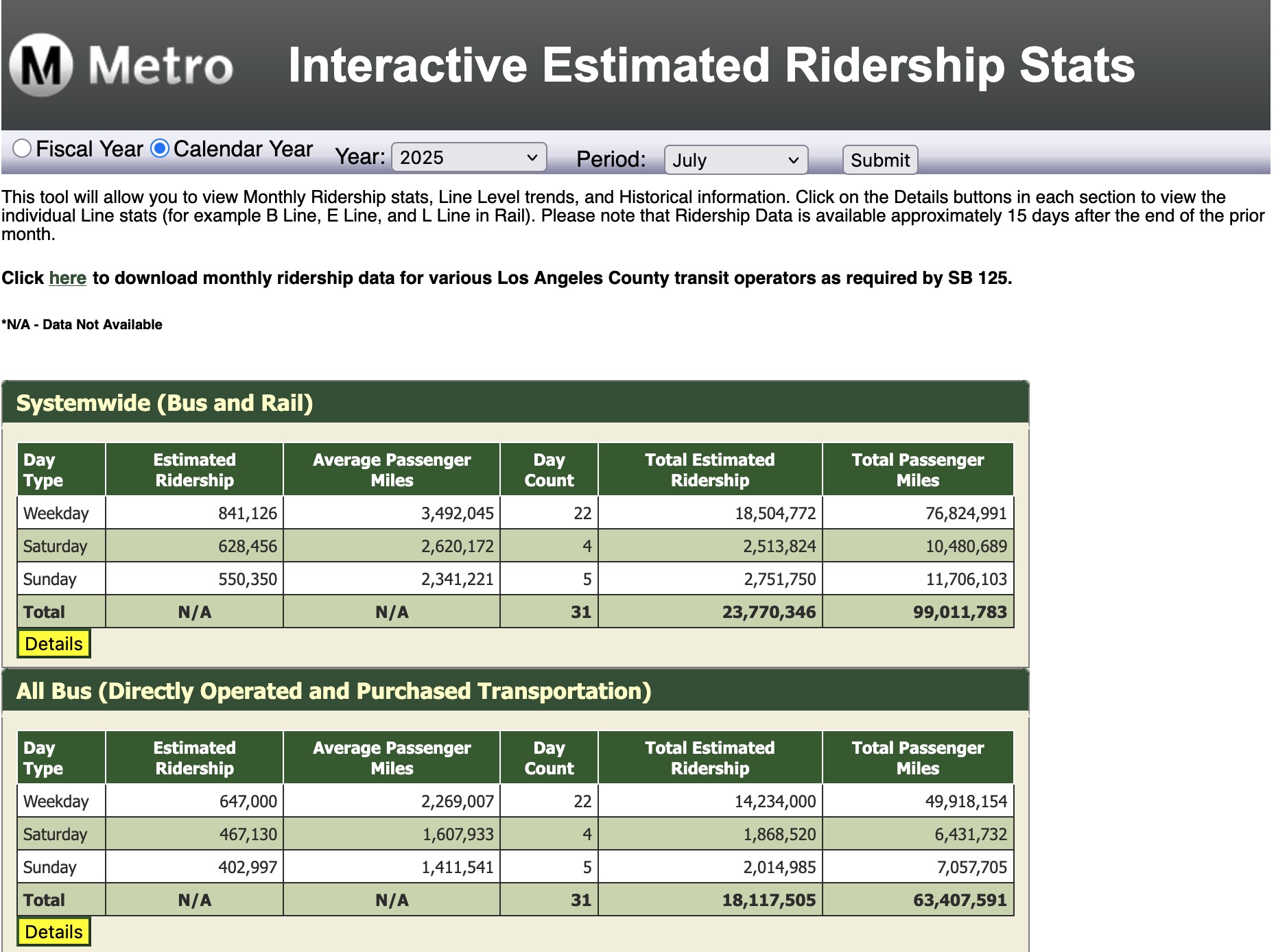Click Systemwide Saturday average miles 2,620,172
The height and width of the screenshot is (952, 1276).
coord(458,546)
